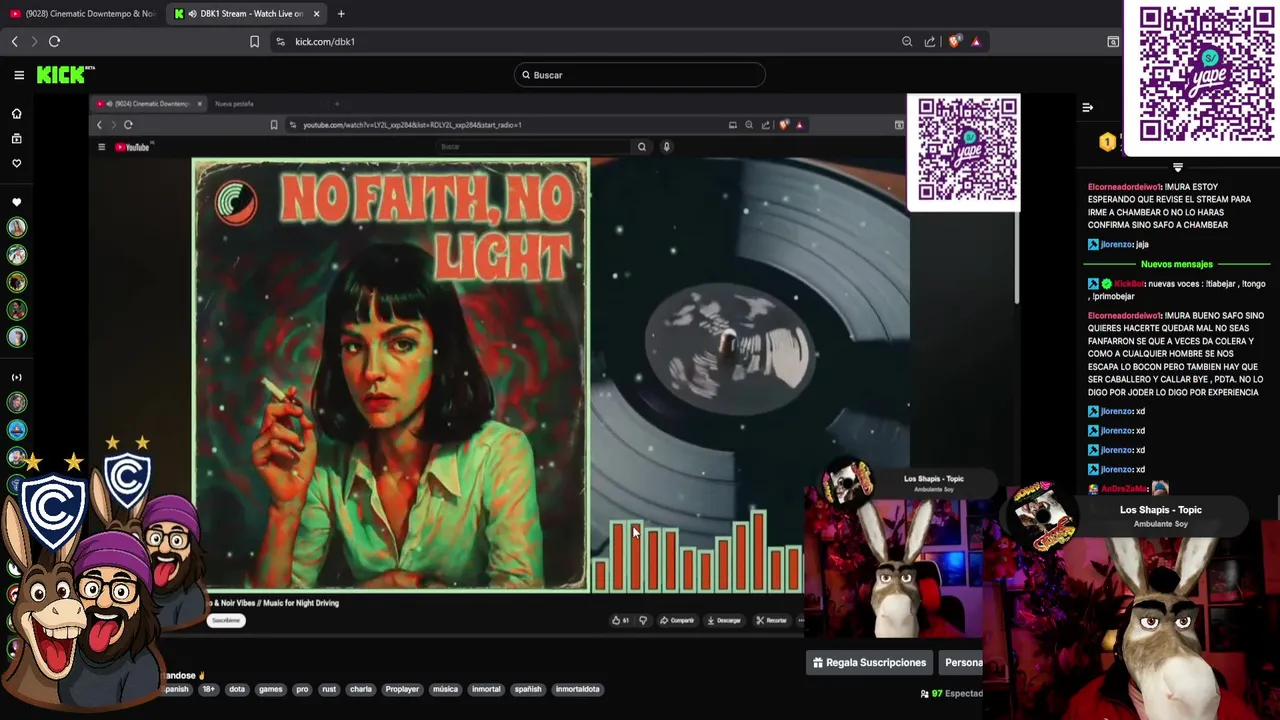This screenshot has width=1280, height=720.
Task: Click jlorenzo username on the jaja message
Action: click(1116, 244)
